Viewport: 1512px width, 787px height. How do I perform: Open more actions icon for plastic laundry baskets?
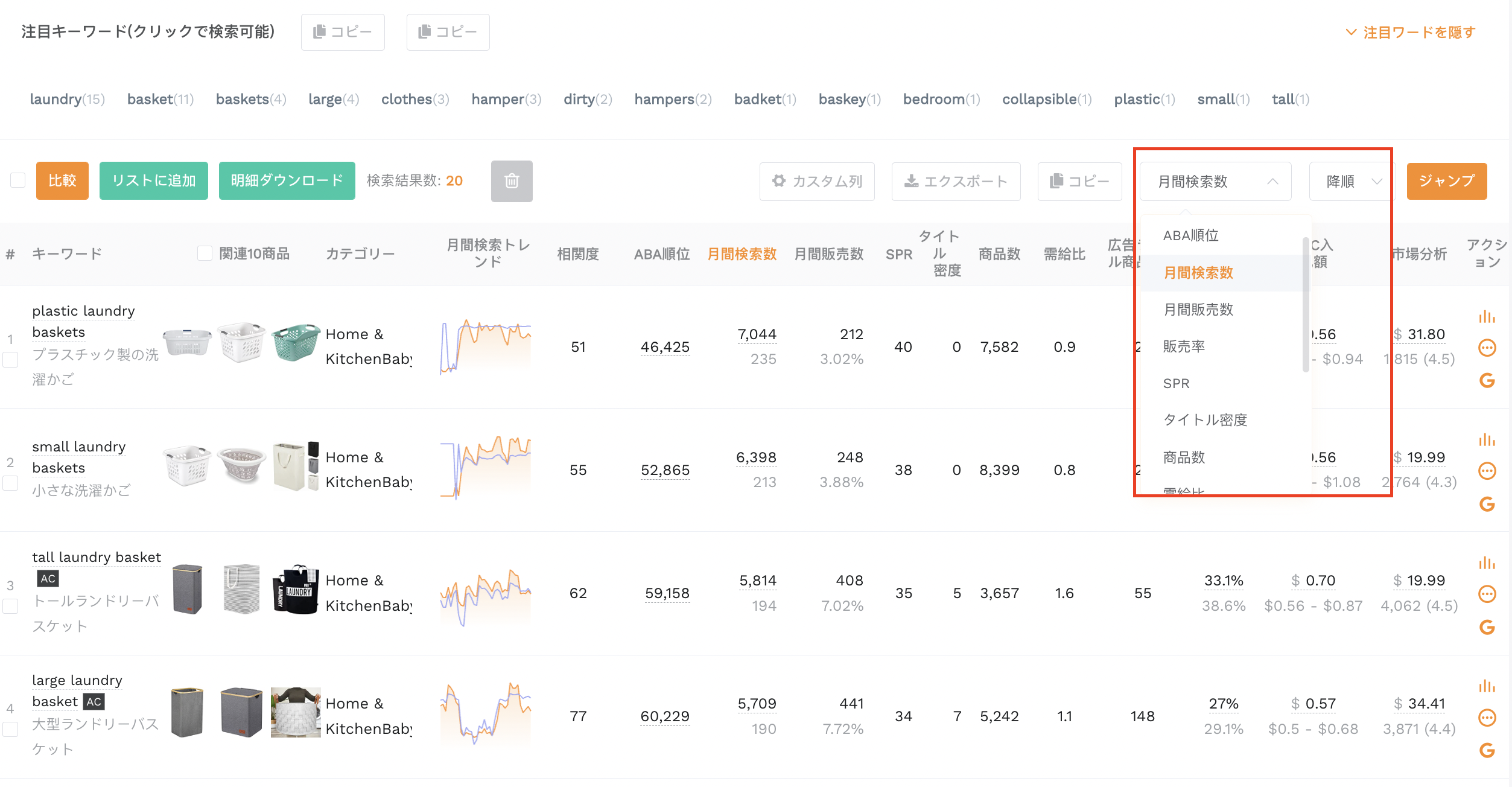(x=1487, y=348)
